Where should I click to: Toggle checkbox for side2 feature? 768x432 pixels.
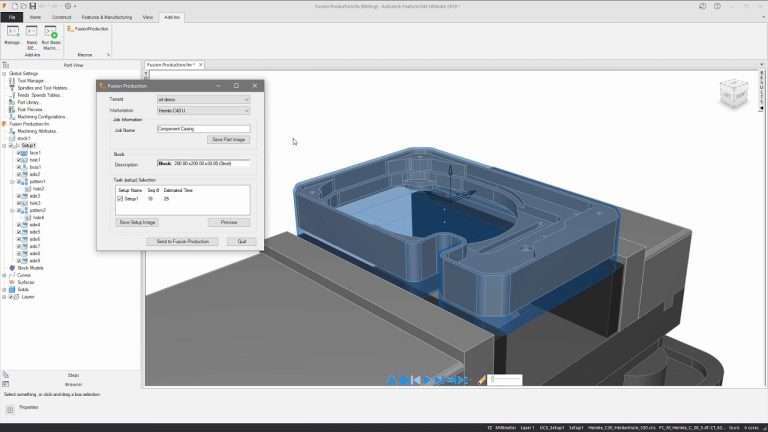point(19,174)
